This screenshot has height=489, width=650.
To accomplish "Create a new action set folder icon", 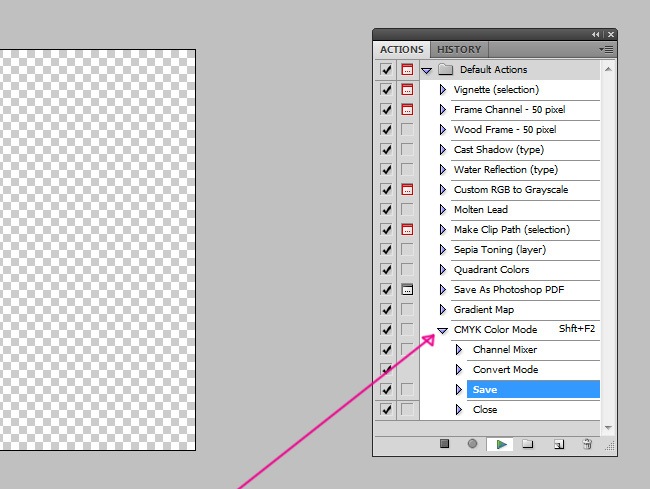I will pos(528,444).
